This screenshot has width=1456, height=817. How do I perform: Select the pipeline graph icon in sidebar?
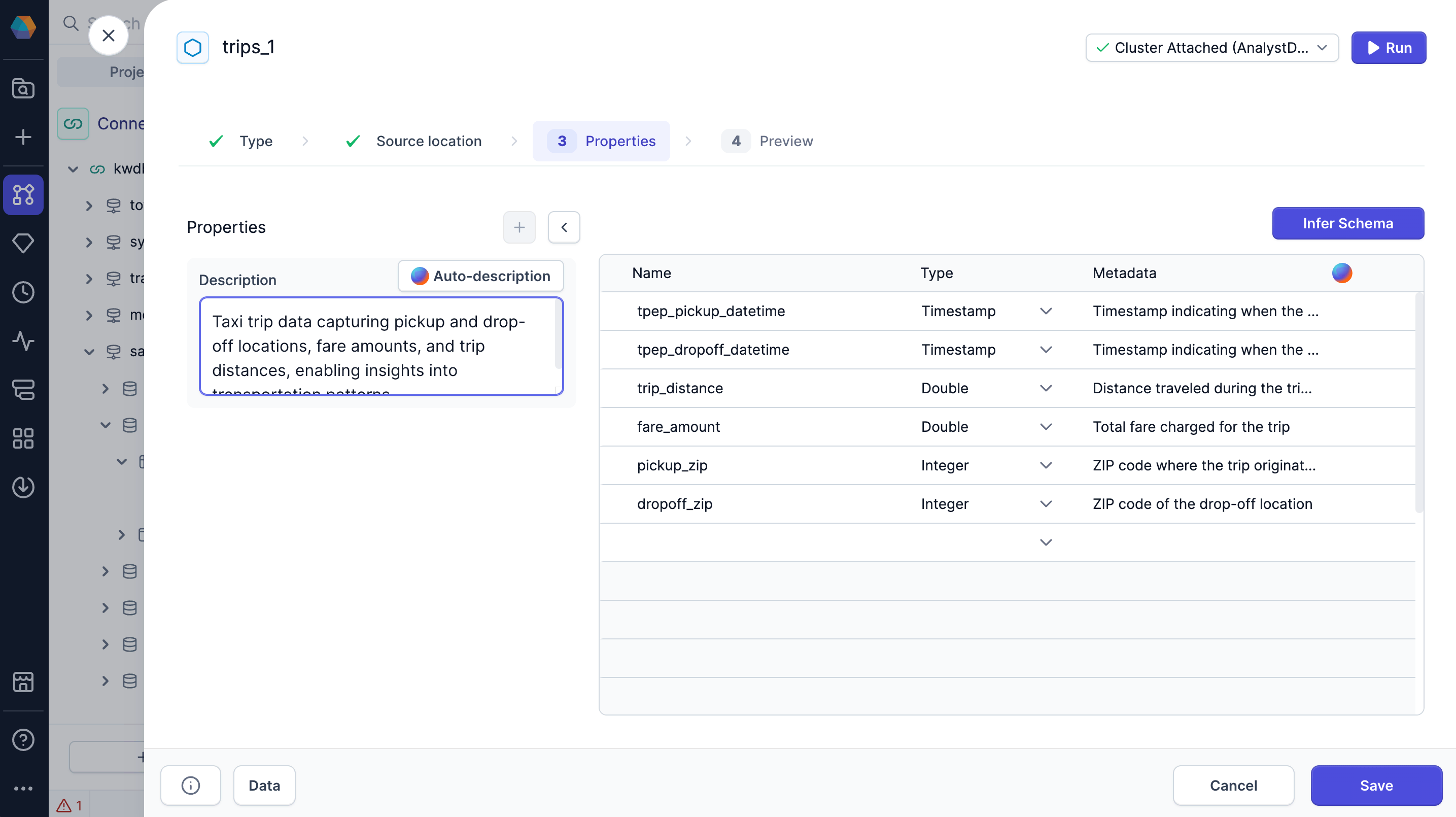pyautogui.click(x=23, y=194)
